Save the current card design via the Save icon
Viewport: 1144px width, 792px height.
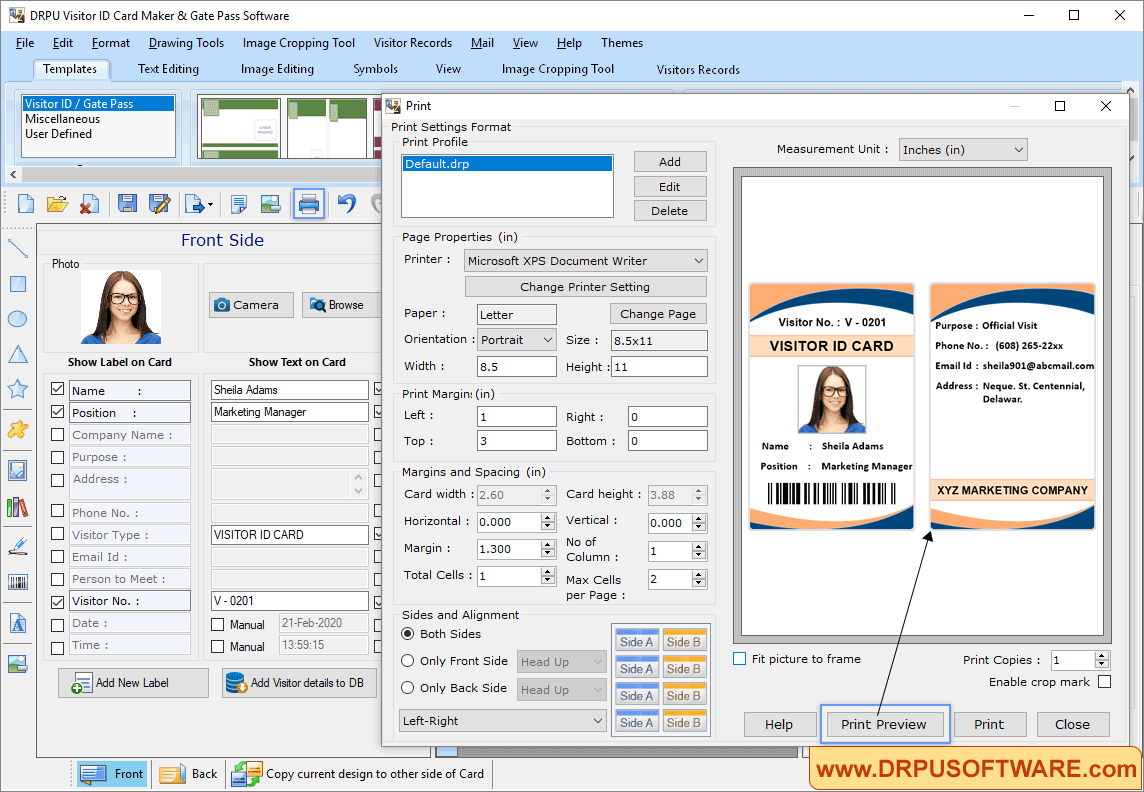pos(127,203)
